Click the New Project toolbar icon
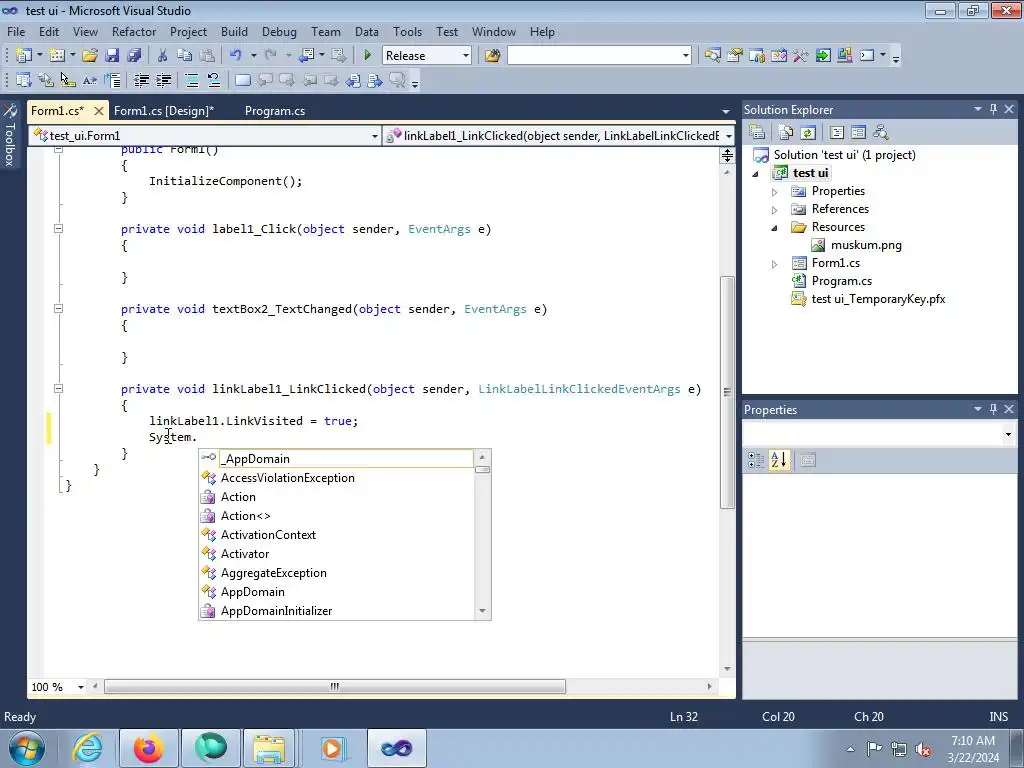The width and height of the screenshot is (1024, 768). (x=24, y=56)
